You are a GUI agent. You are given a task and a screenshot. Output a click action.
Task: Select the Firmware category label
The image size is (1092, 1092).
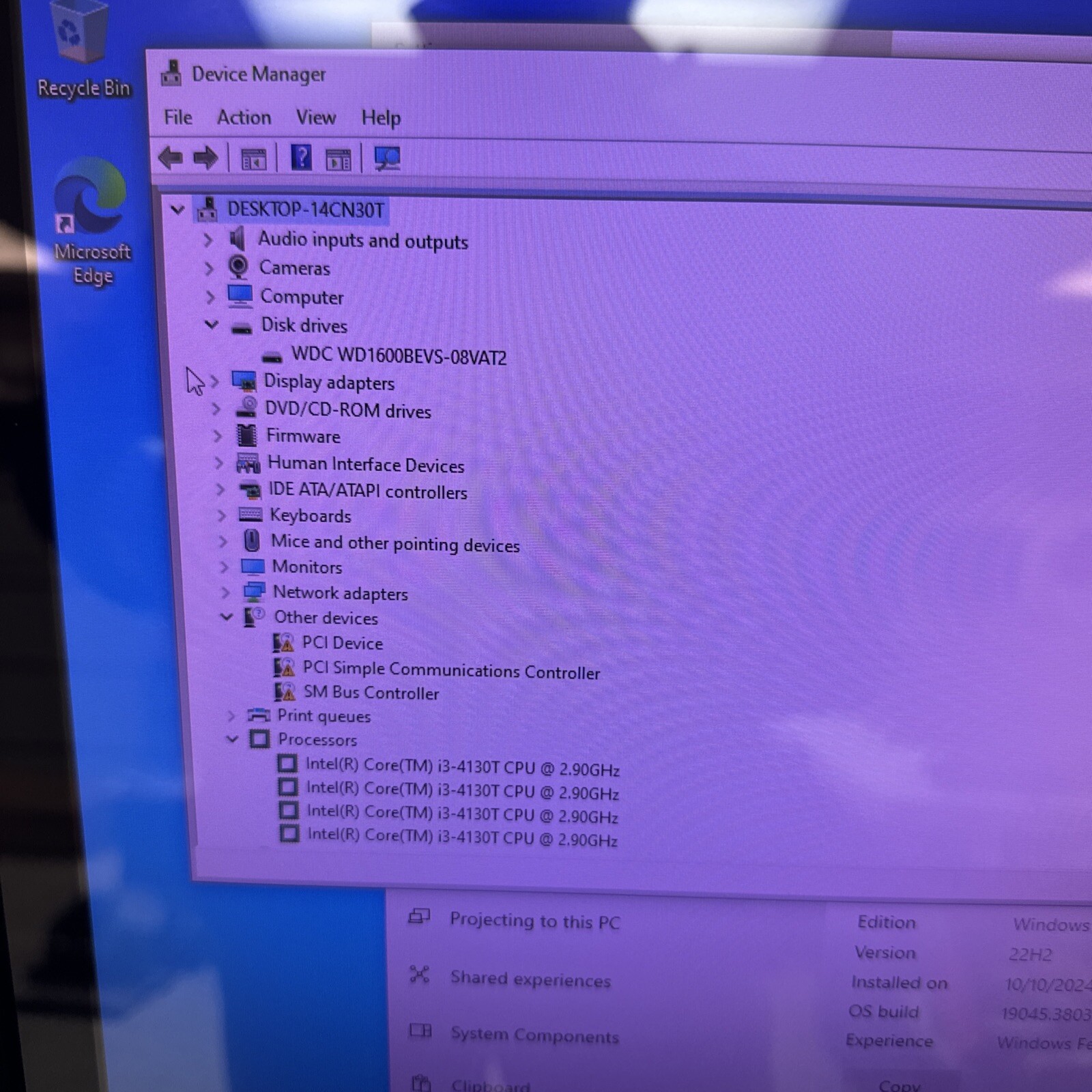coord(303,435)
